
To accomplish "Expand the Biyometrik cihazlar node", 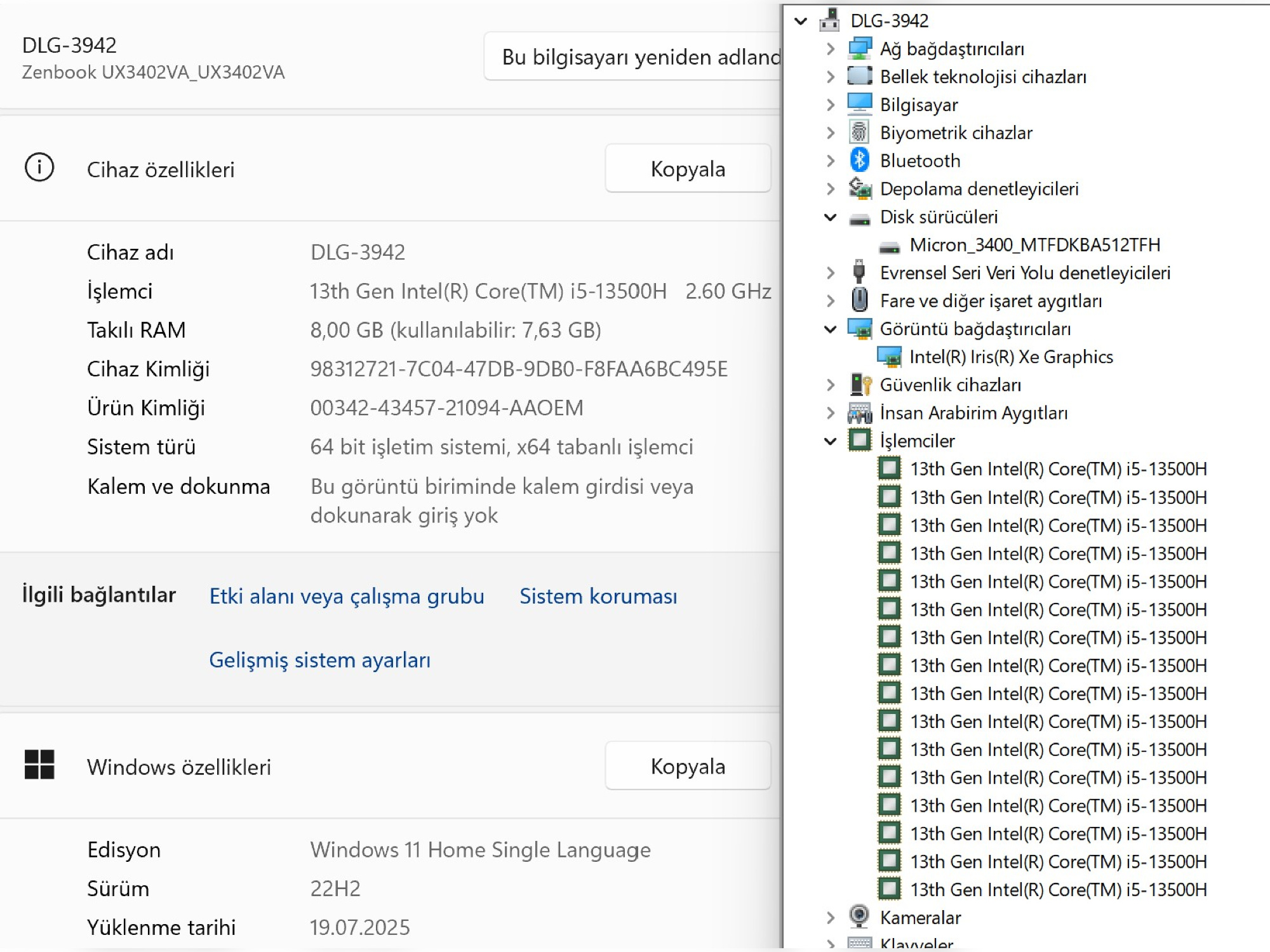I will tap(831, 133).
